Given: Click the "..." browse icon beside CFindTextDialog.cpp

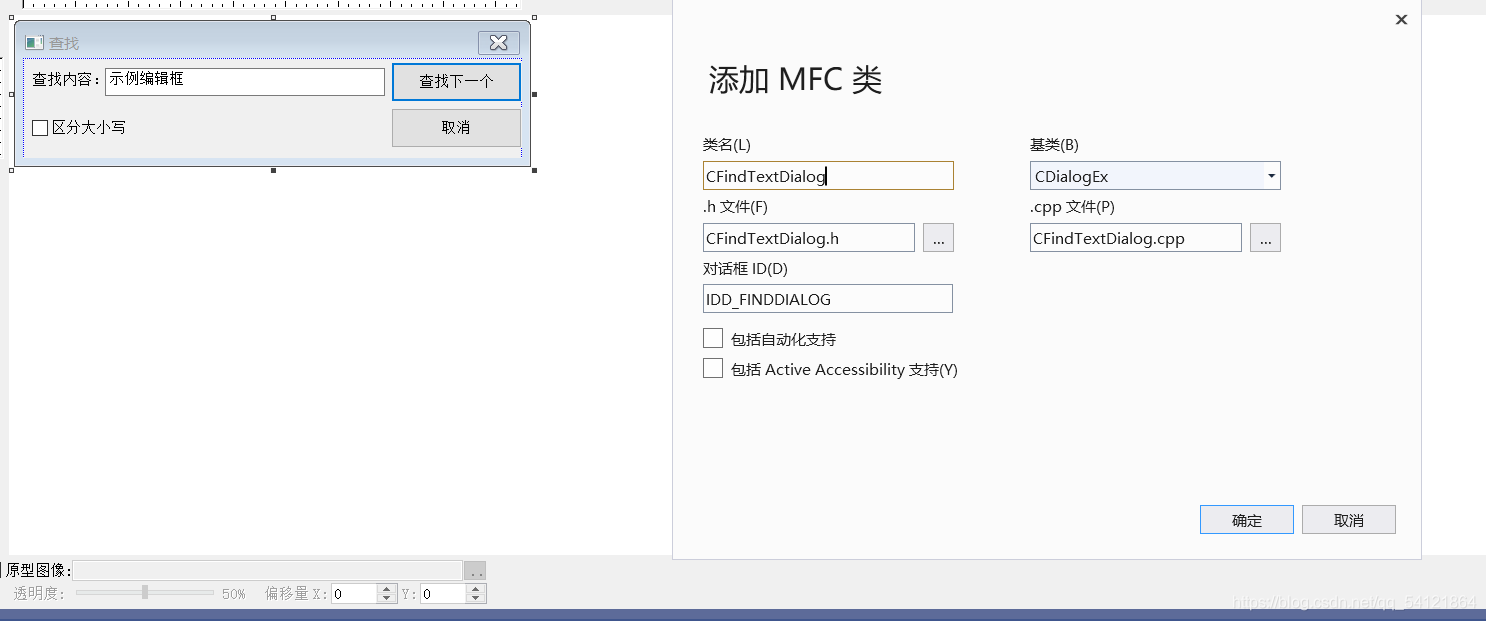Looking at the screenshot, I should pyautogui.click(x=1265, y=237).
